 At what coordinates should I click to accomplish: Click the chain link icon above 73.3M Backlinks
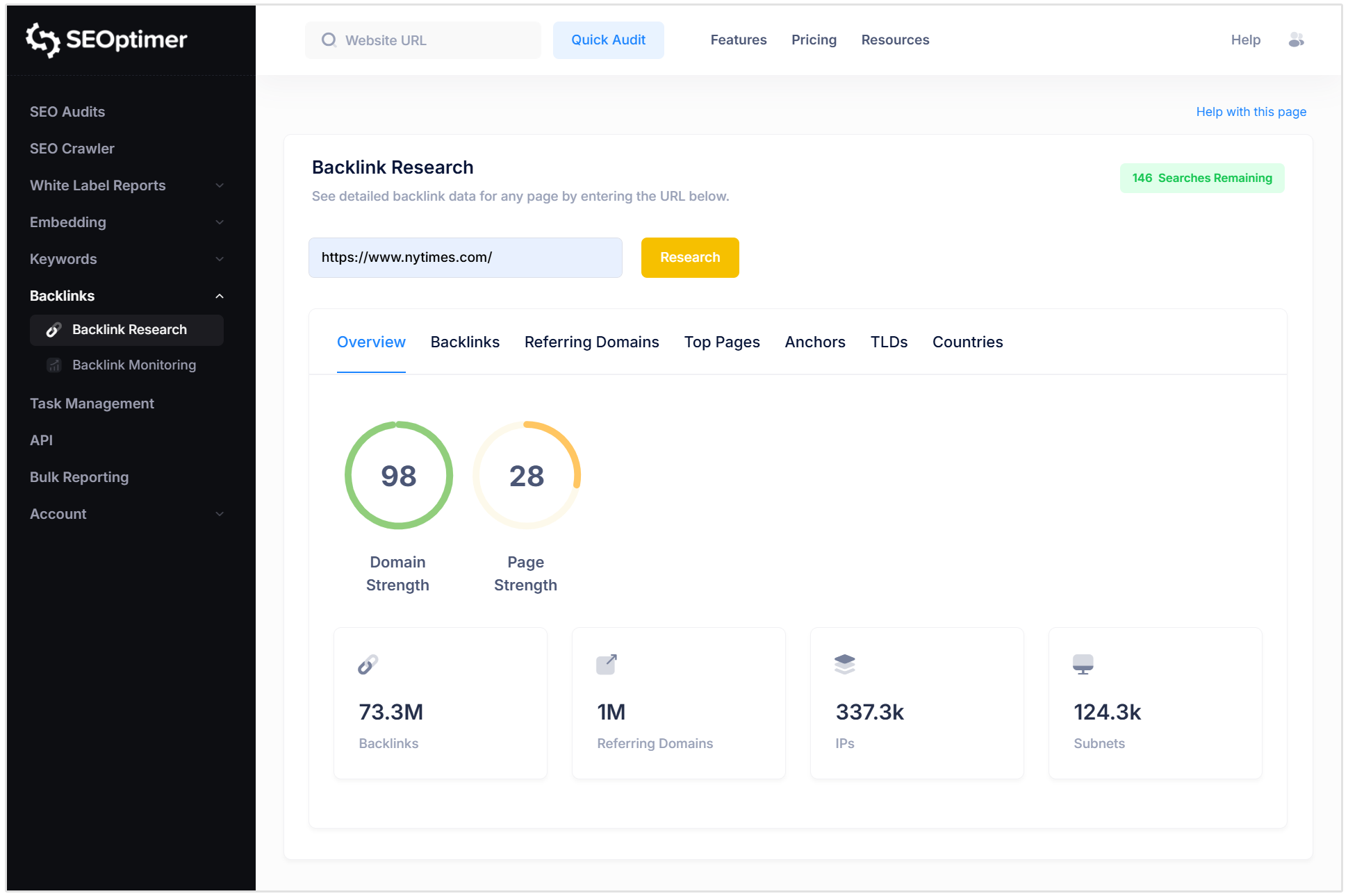coord(368,665)
